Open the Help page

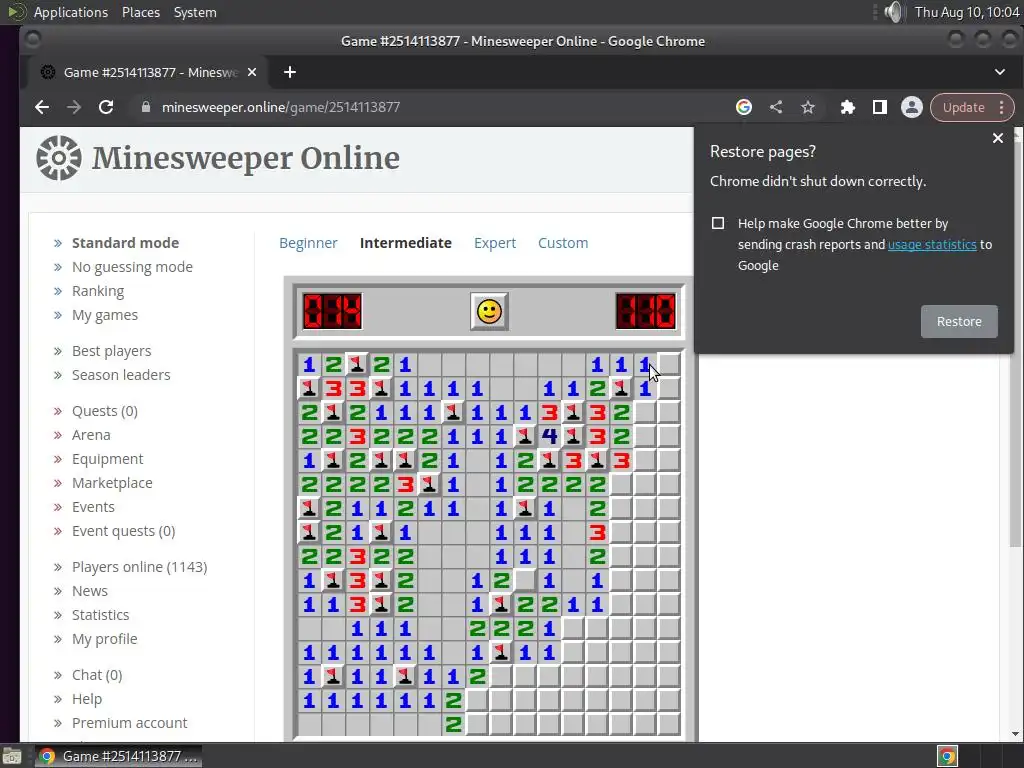tap(87, 699)
